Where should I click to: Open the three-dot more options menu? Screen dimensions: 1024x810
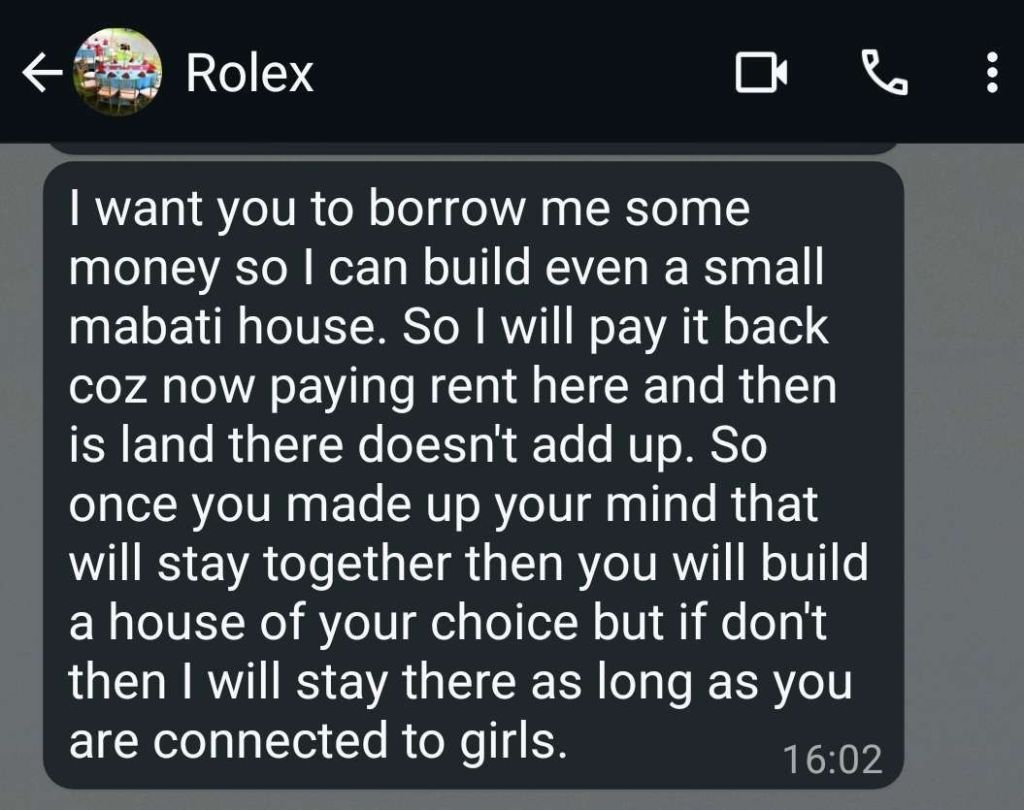coord(991,73)
